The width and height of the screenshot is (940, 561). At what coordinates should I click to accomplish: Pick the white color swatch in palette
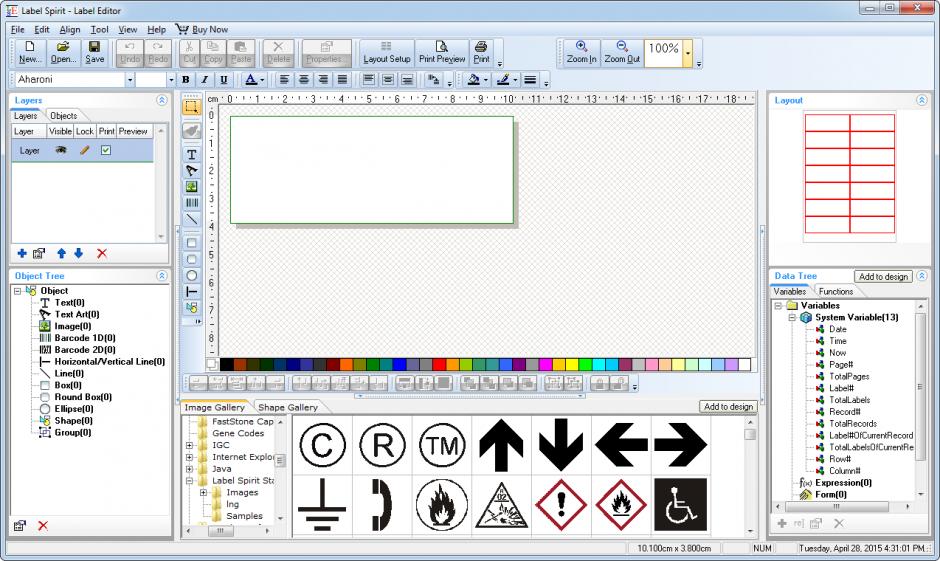744,364
